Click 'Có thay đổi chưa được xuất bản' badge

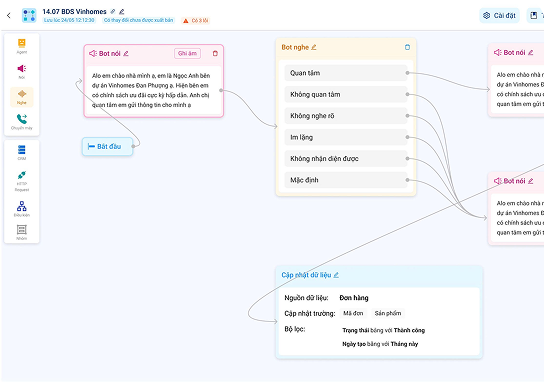(138, 20)
